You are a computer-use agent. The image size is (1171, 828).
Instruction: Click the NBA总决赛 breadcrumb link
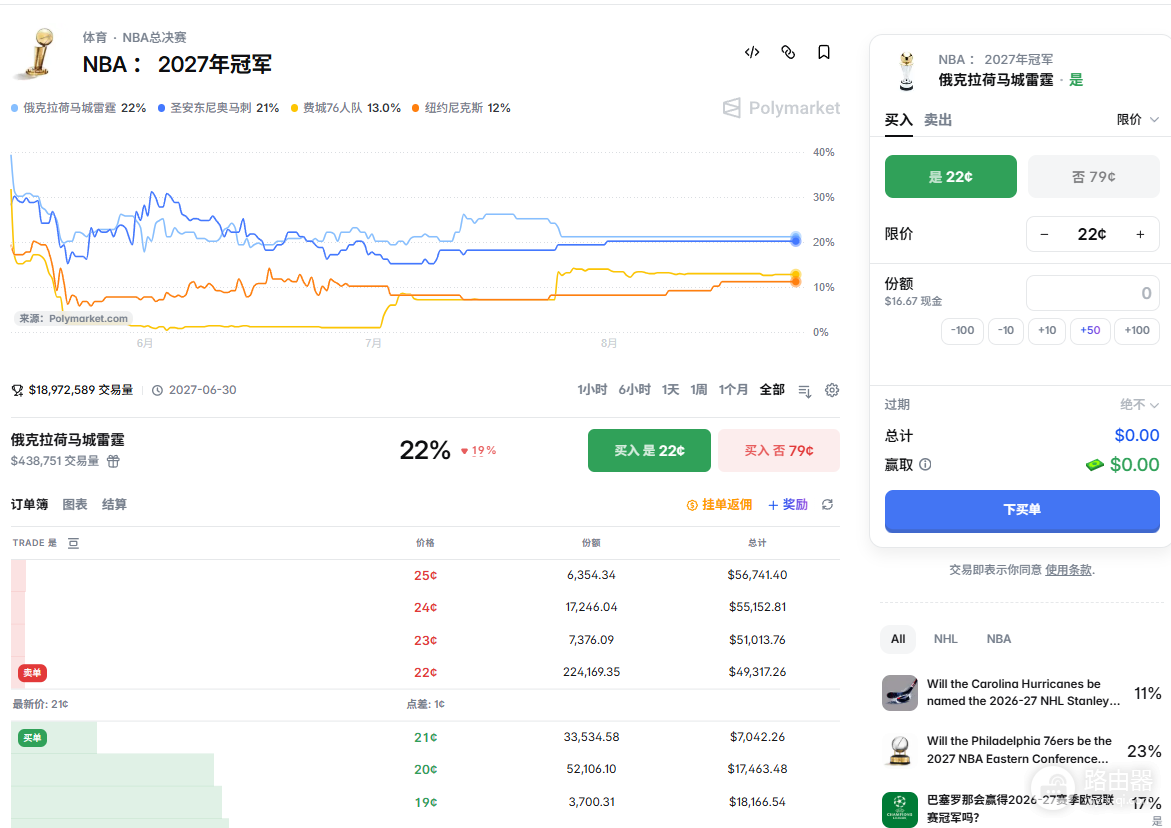click(154, 37)
